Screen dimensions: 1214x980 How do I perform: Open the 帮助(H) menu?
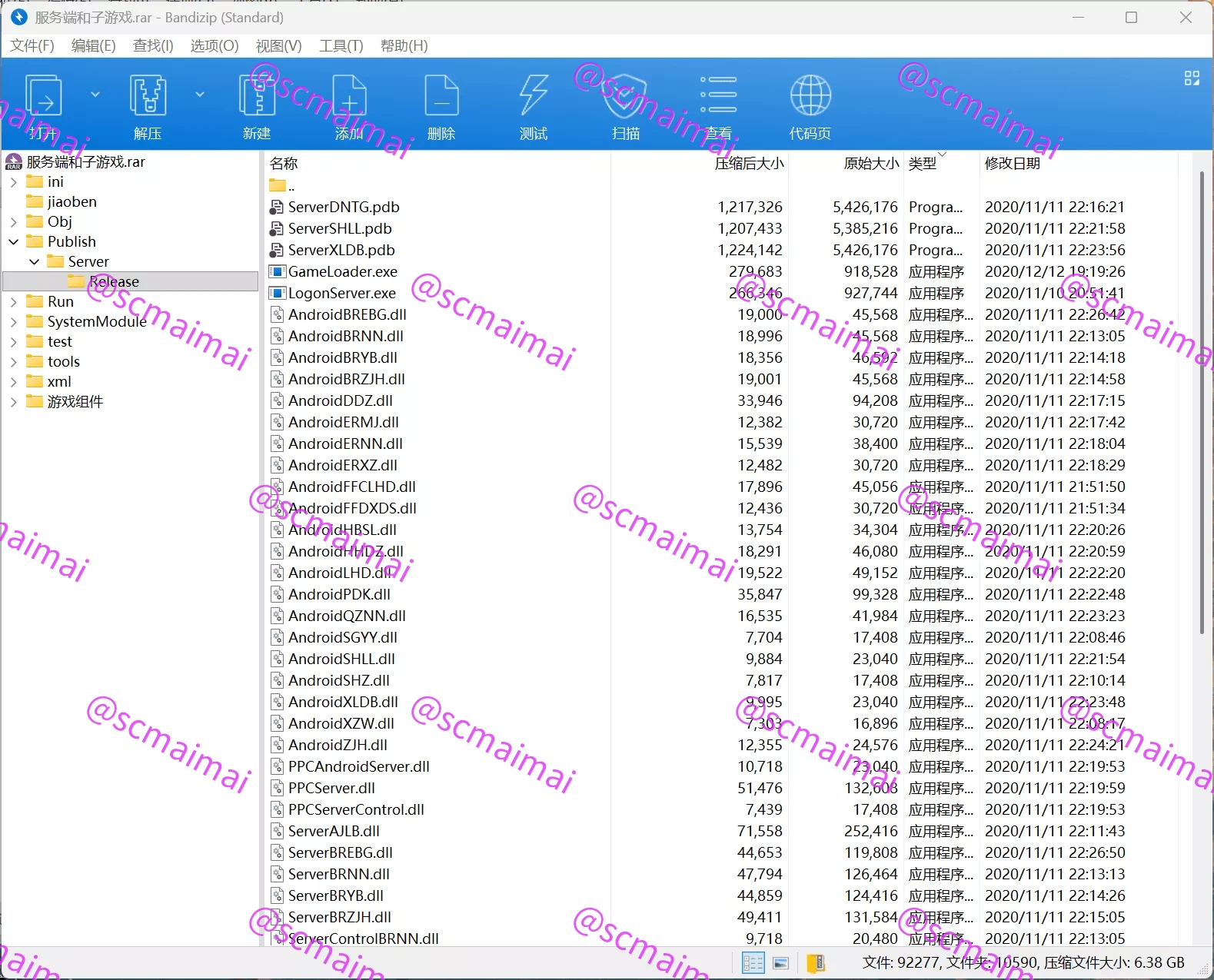[404, 45]
